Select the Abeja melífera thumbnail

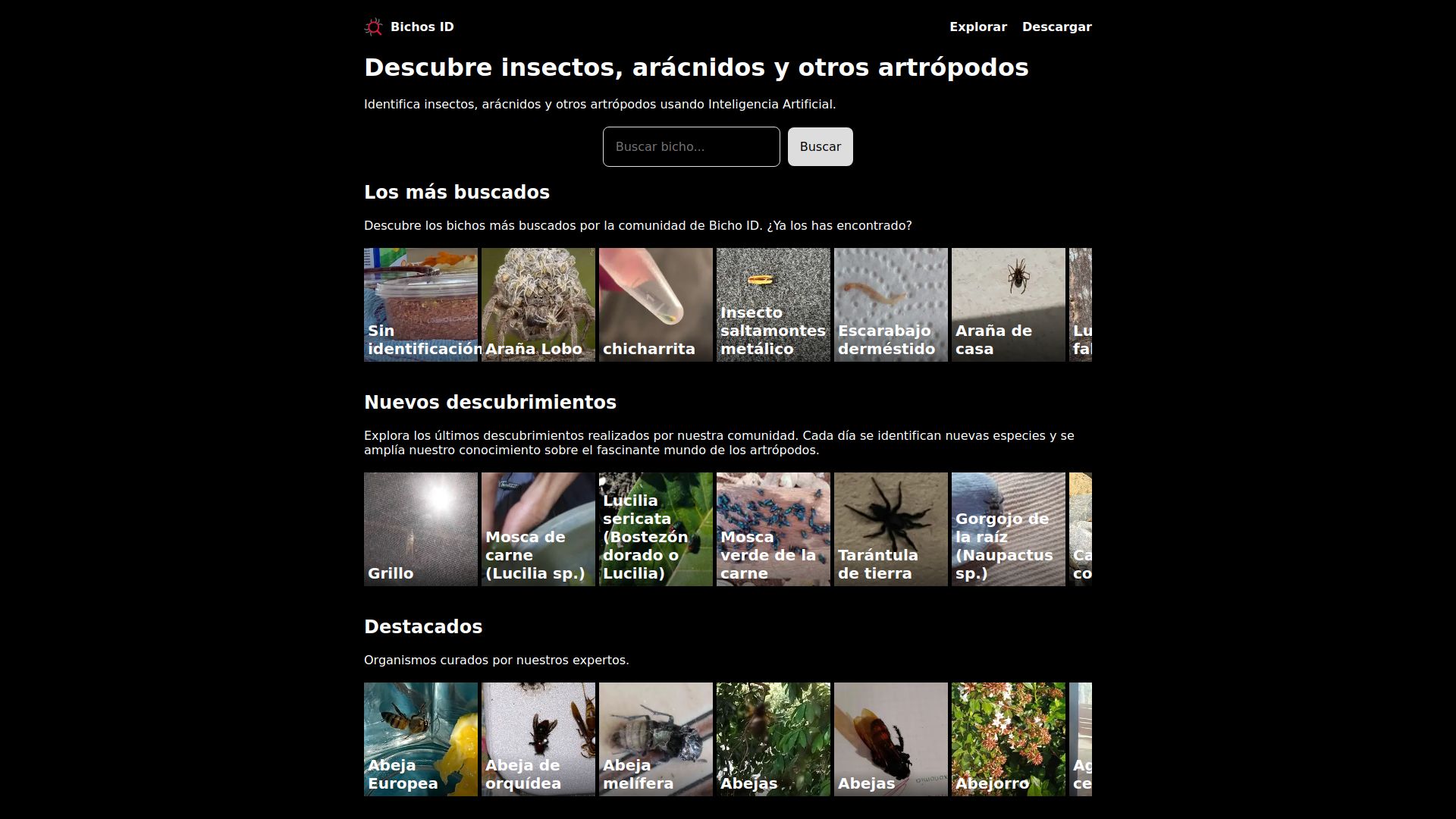pyautogui.click(x=655, y=739)
